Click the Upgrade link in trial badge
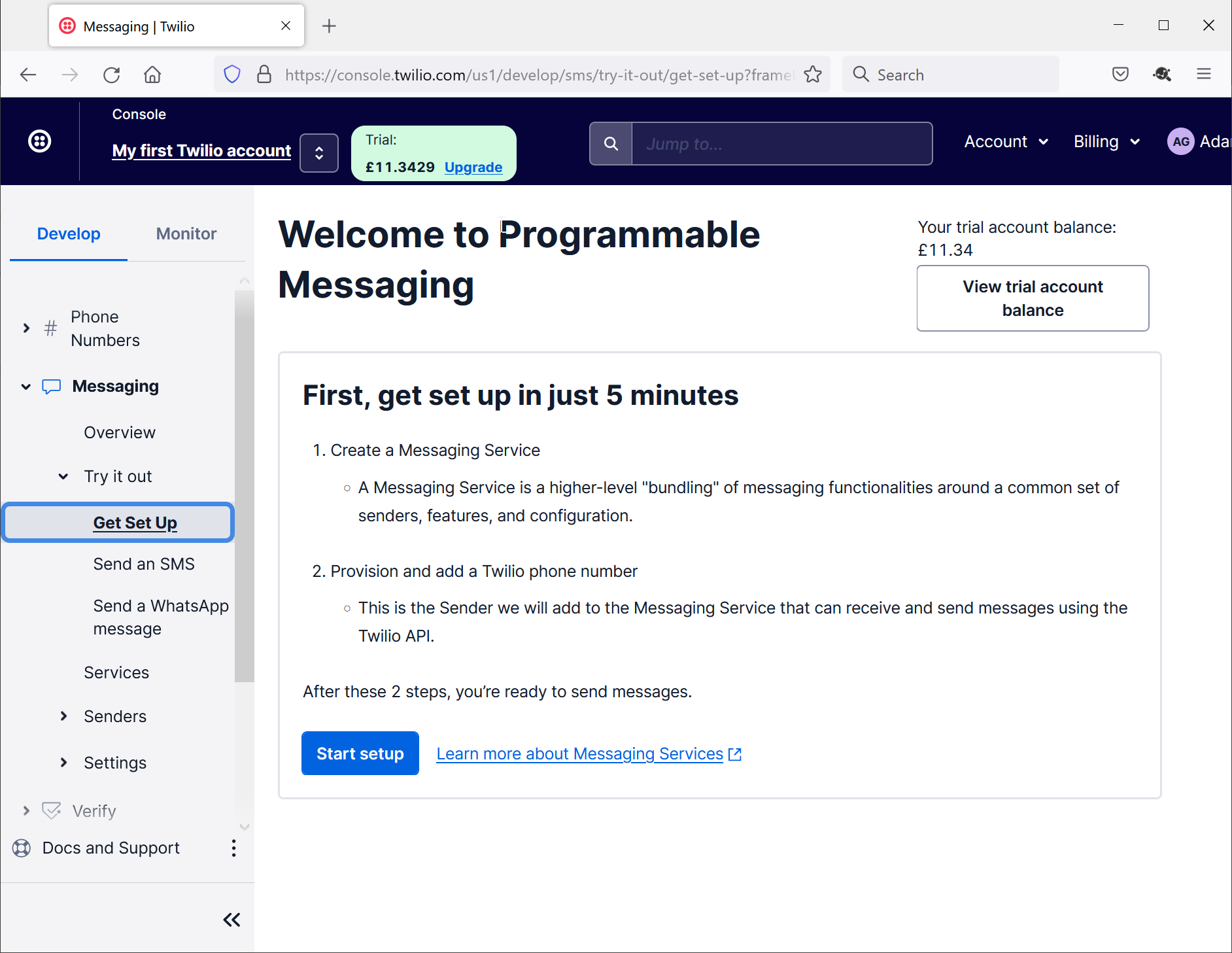 click(473, 167)
